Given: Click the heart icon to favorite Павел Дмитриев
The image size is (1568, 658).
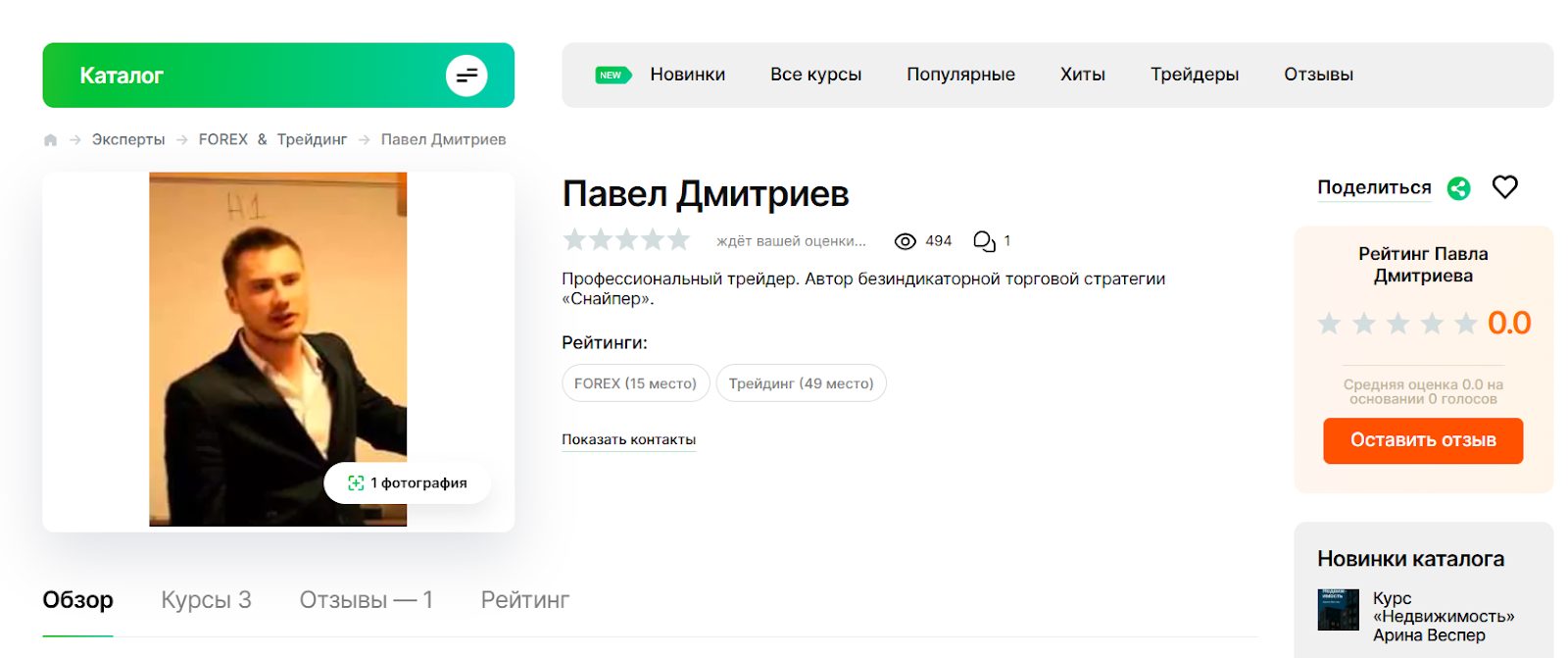Looking at the screenshot, I should [1505, 186].
